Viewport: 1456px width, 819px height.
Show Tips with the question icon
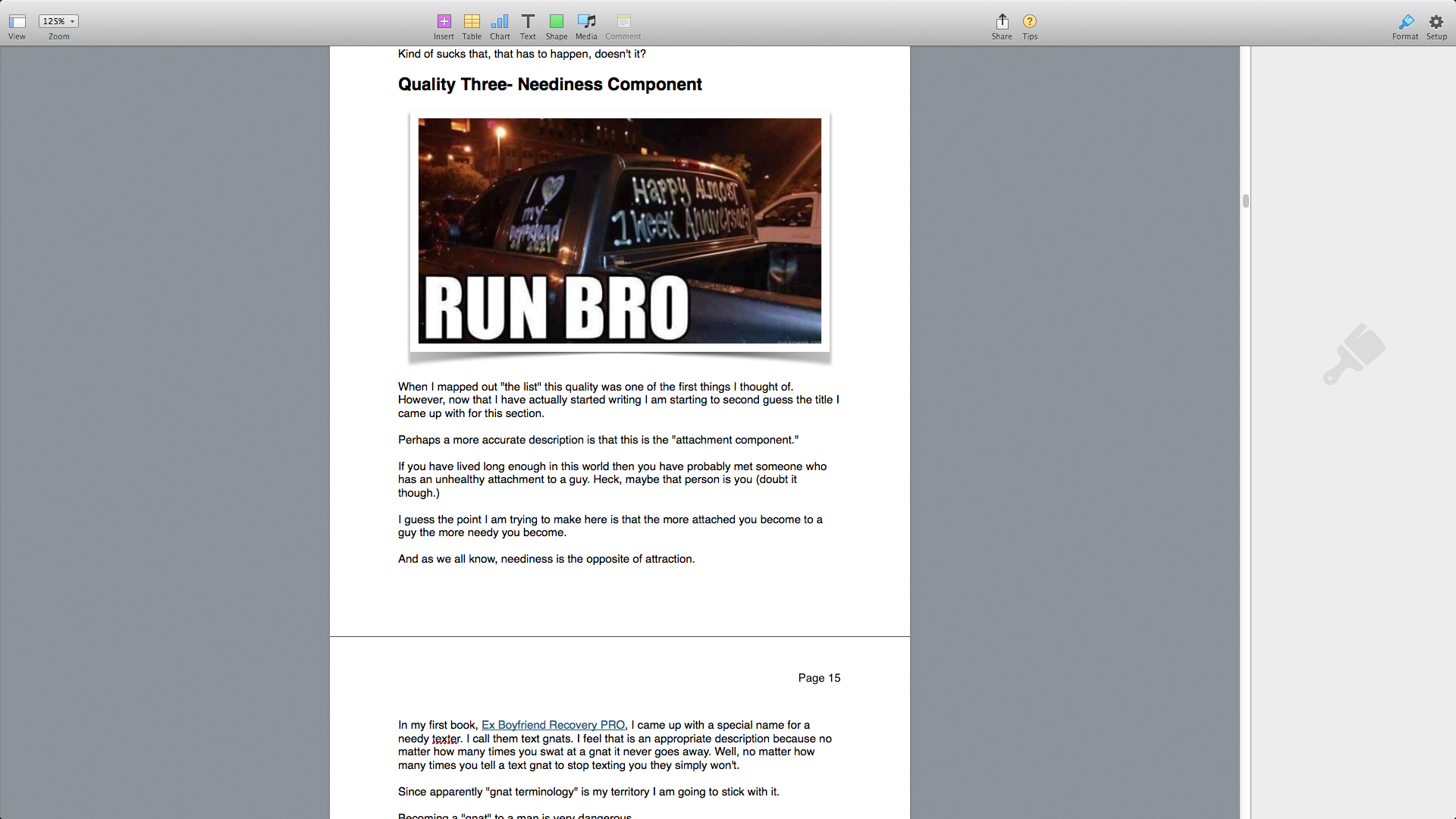coord(1030,21)
